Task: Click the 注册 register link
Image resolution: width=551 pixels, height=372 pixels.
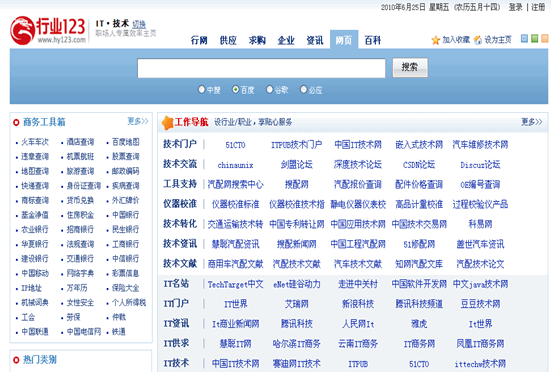Action: pyautogui.click(x=538, y=7)
